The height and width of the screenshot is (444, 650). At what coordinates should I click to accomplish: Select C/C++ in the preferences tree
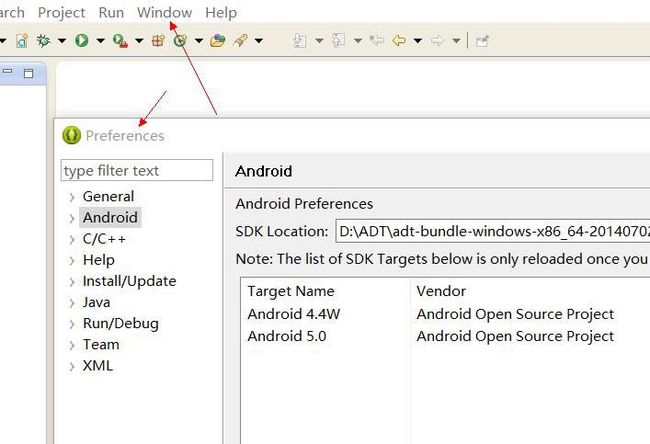[x=104, y=239]
